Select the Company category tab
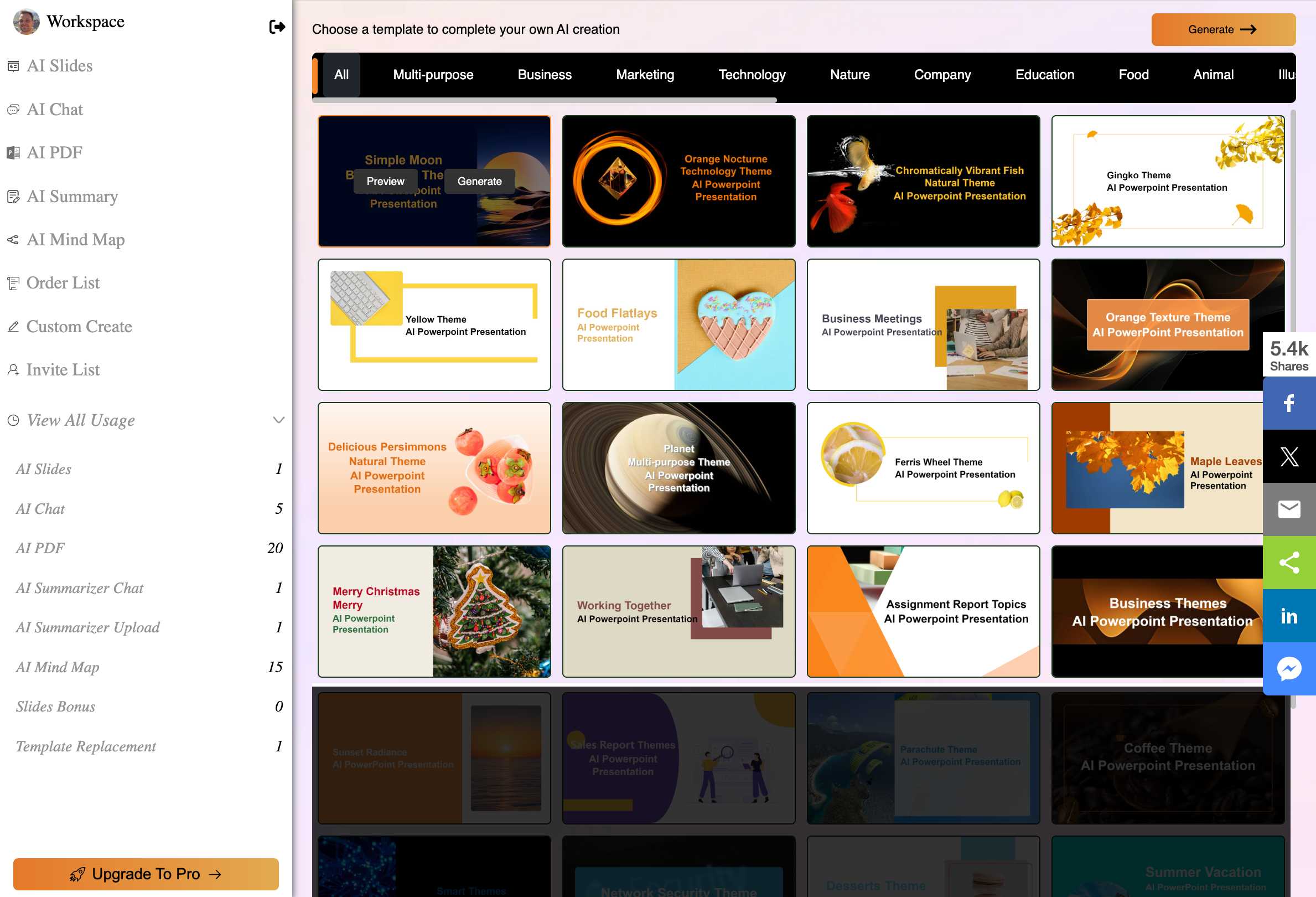The height and width of the screenshot is (897, 1316). coord(942,75)
